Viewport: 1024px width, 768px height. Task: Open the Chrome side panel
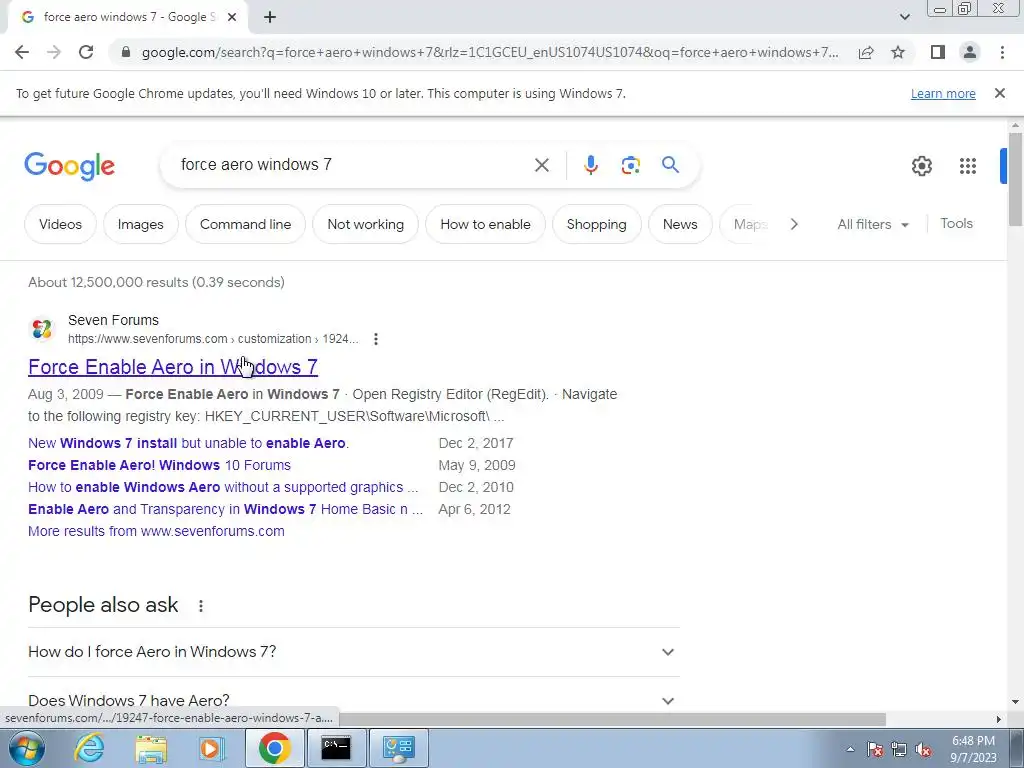click(x=938, y=52)
